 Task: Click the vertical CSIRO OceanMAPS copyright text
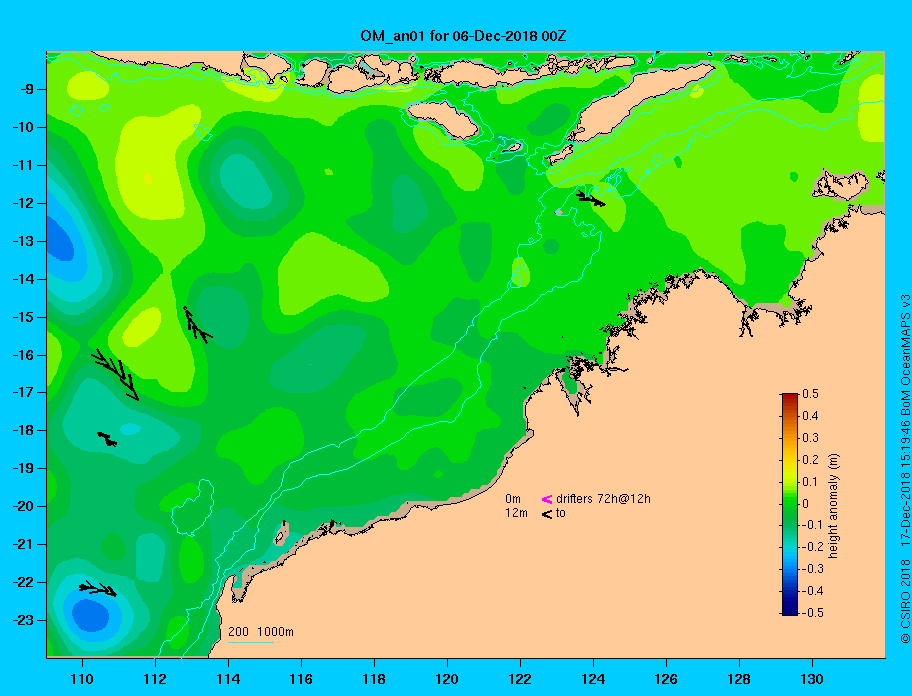point(905,469)
